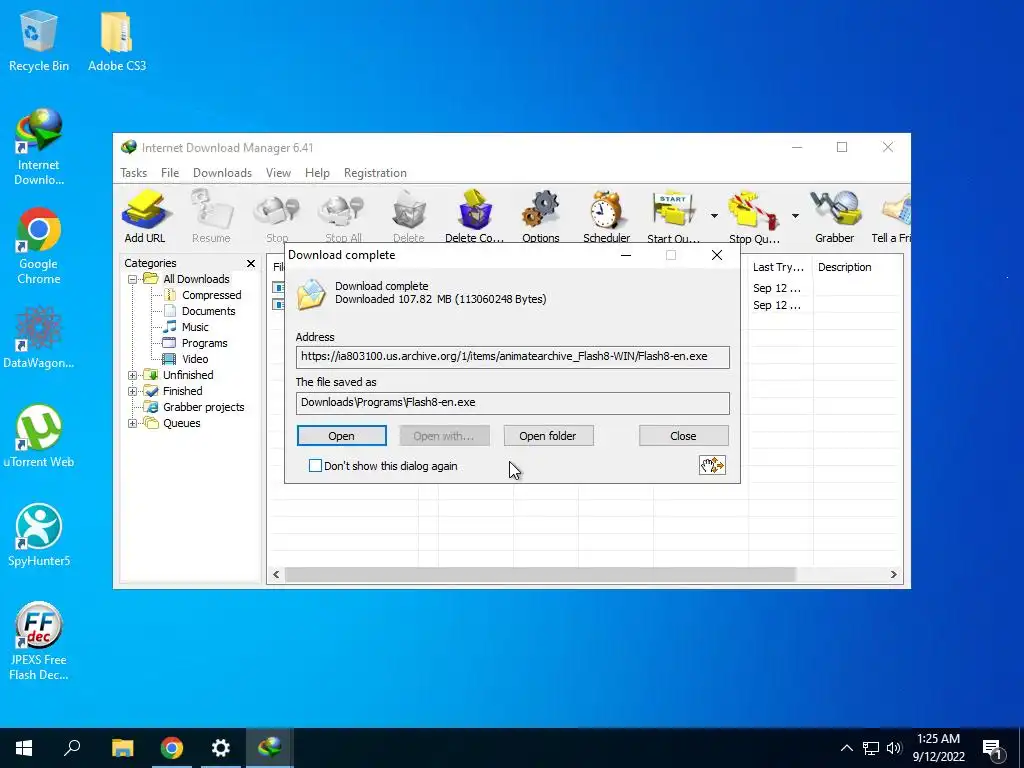Click the Stop toolbar icon
Screen dimensions: 1024x768
tap(277, 210)
